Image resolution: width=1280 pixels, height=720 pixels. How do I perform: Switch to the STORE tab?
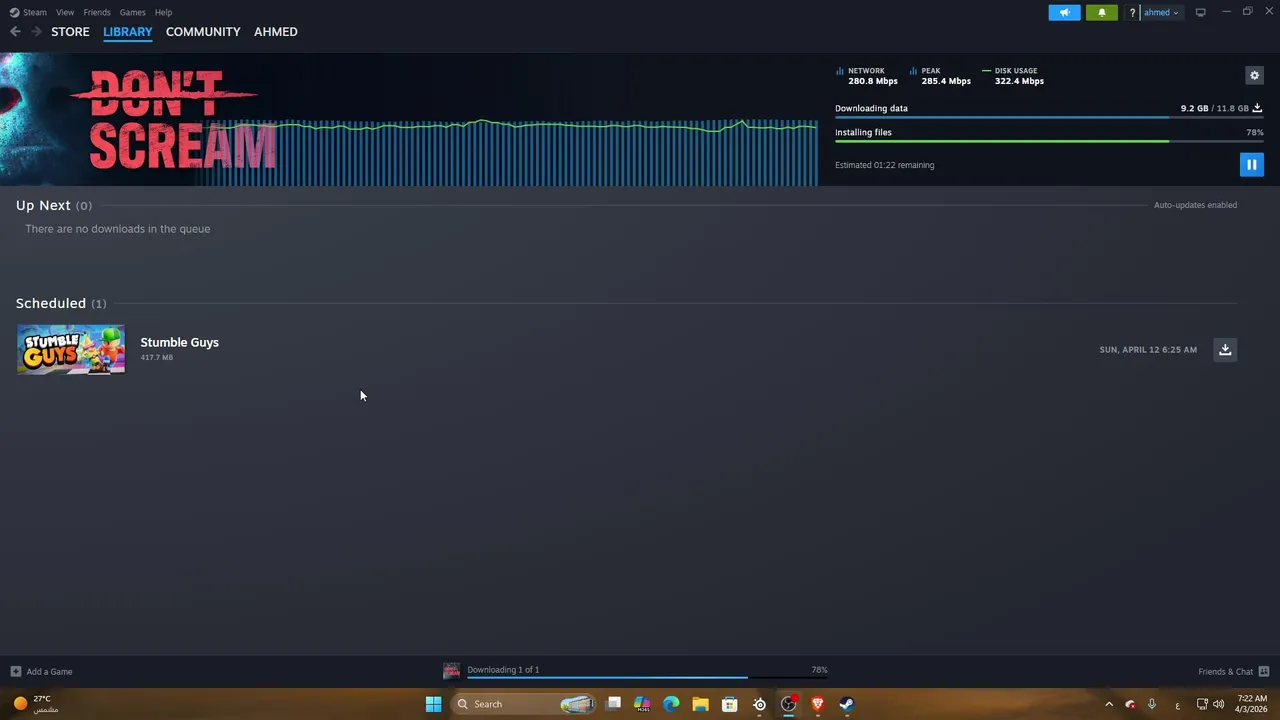point(70,32)
